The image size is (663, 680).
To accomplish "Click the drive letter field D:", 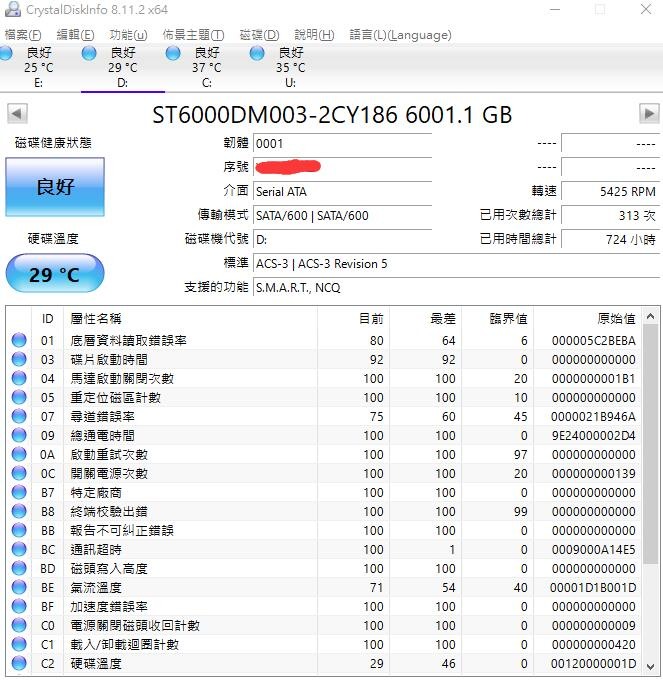I will coord(342,239).
